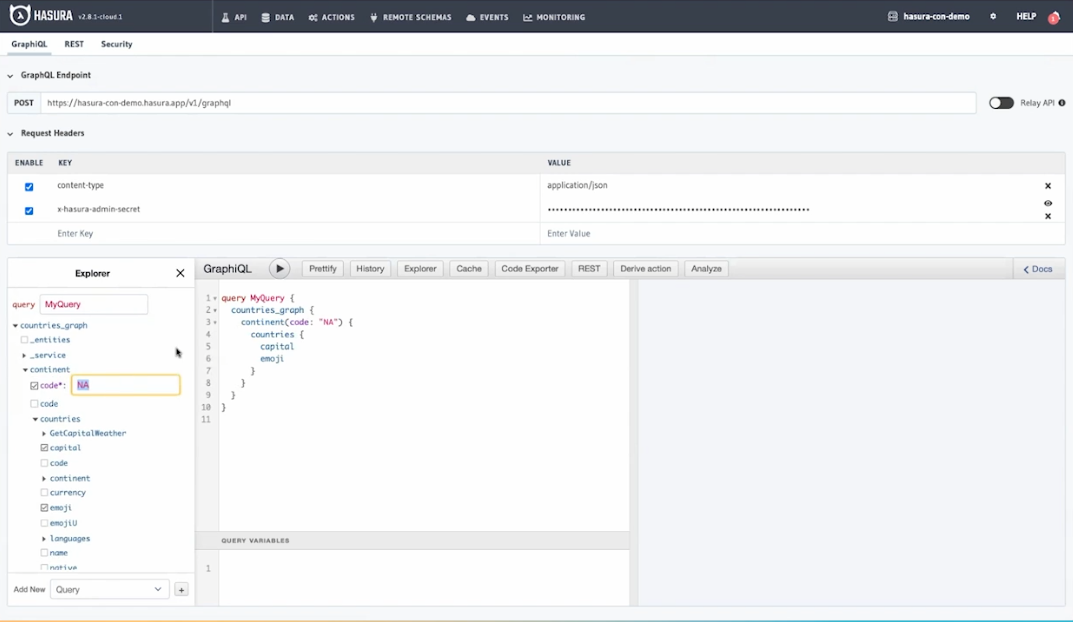Image resolution: width=1073 pixels, height=622 pixels.
Task: Switch to the REST tab
Action: click(x=74, y=44)
